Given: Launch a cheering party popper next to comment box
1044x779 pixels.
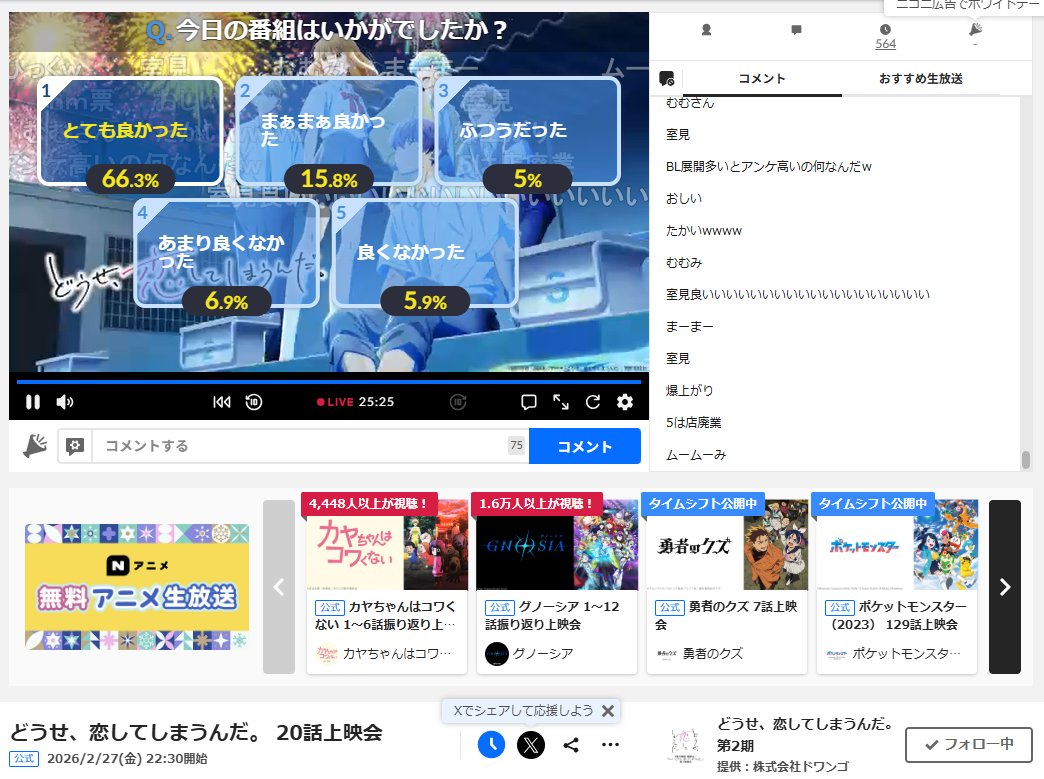Looking at the screenshot, I should (33, 445).
